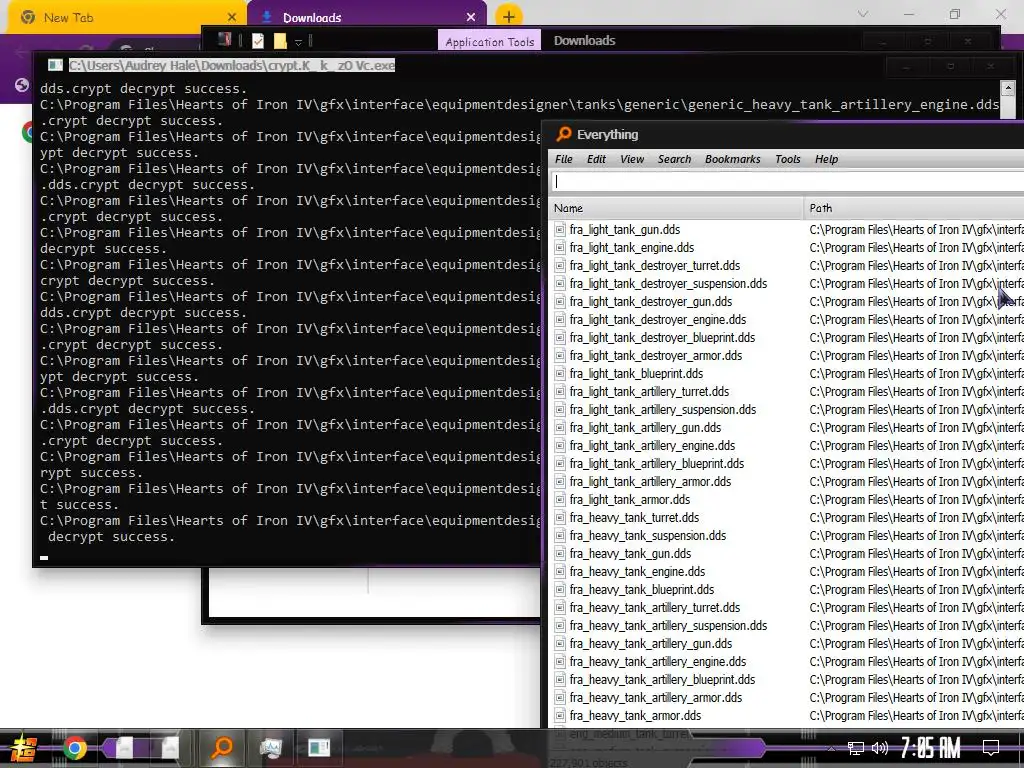This screenshot has width=1024, height=768.
Task: Select fra_light_tank_artillery_suspension.dds file
Action: pos(663,410)
